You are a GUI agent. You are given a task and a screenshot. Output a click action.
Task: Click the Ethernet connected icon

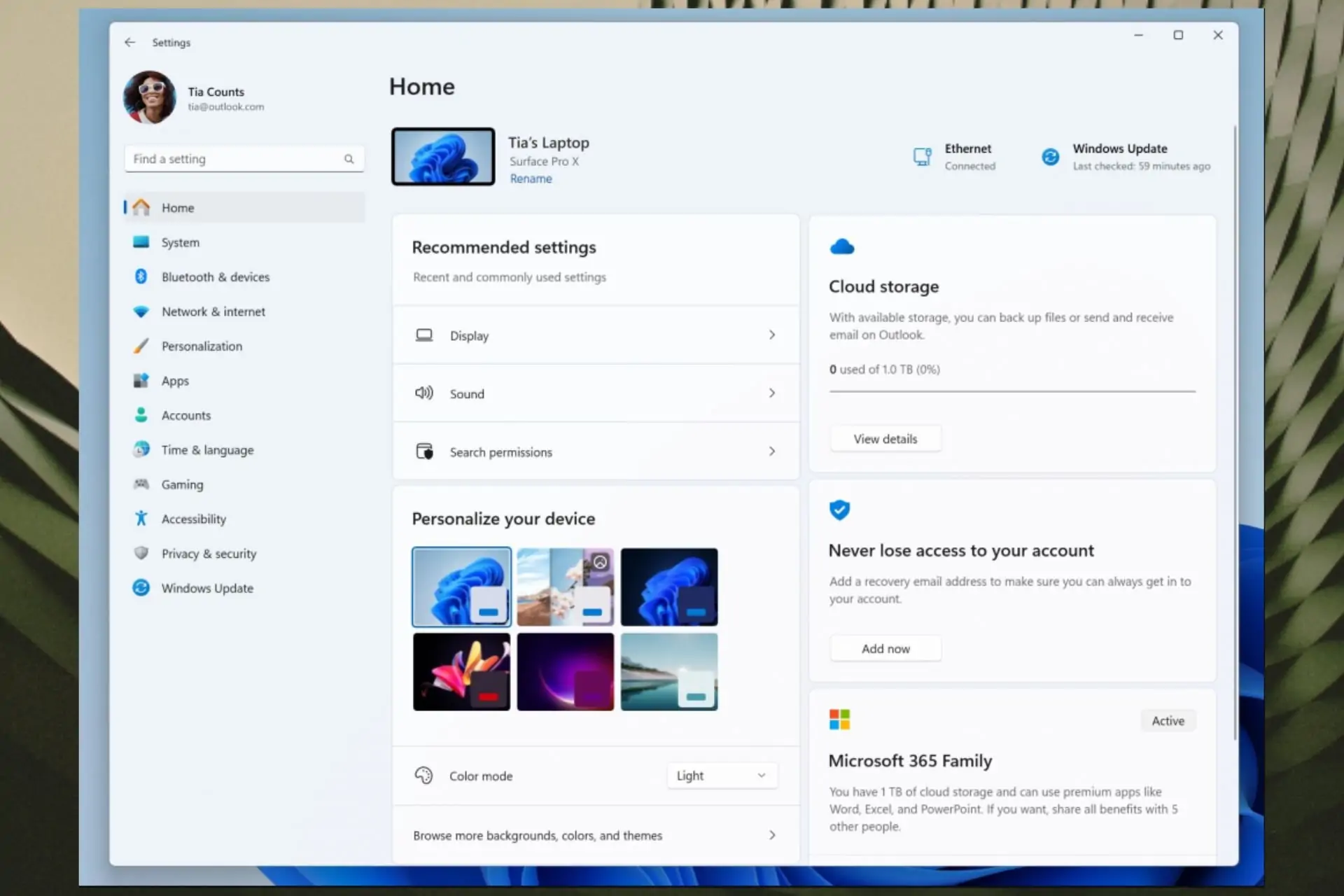[922, 156]
